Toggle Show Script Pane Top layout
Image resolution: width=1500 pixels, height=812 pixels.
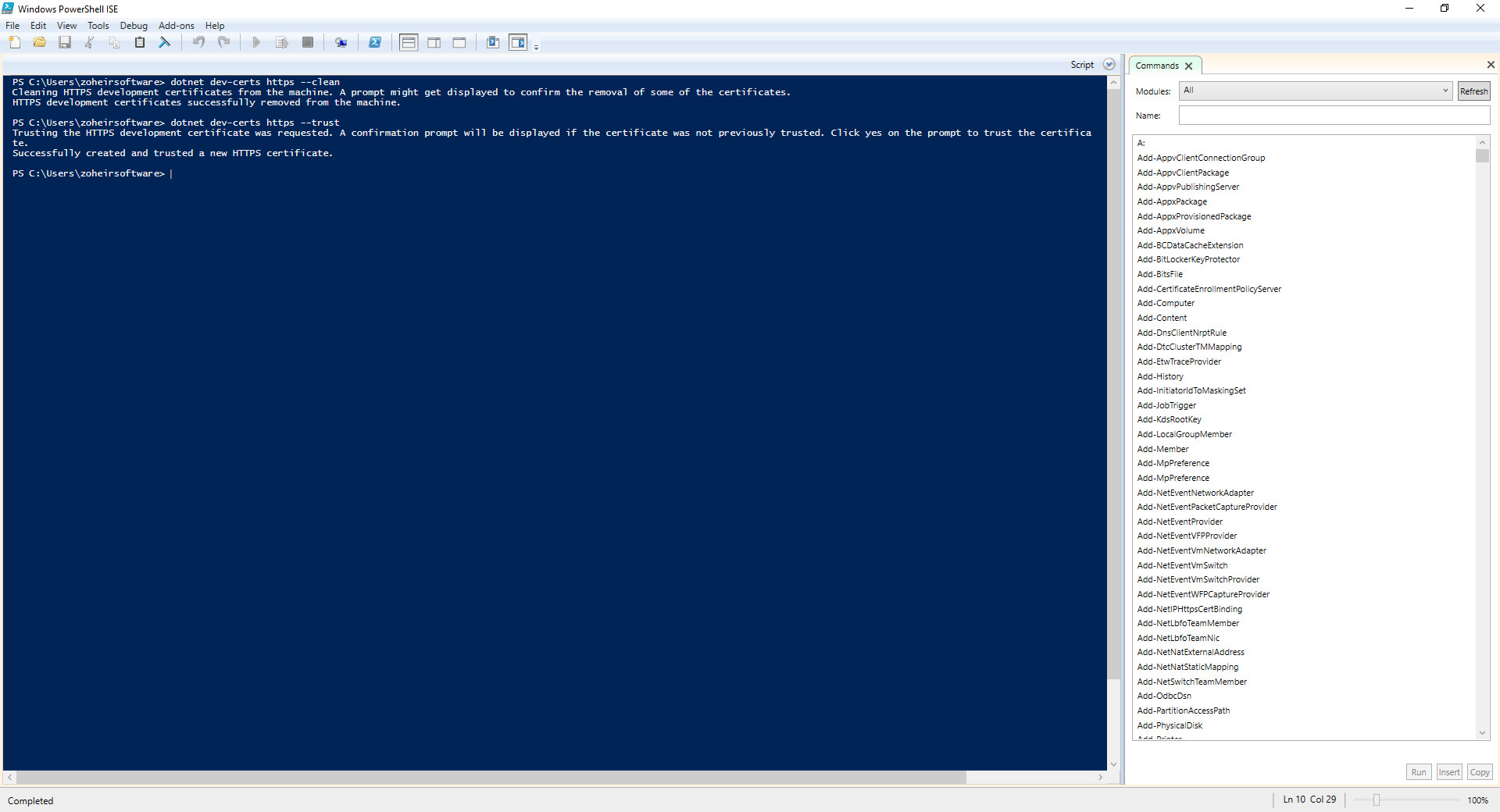pos(409,43)
